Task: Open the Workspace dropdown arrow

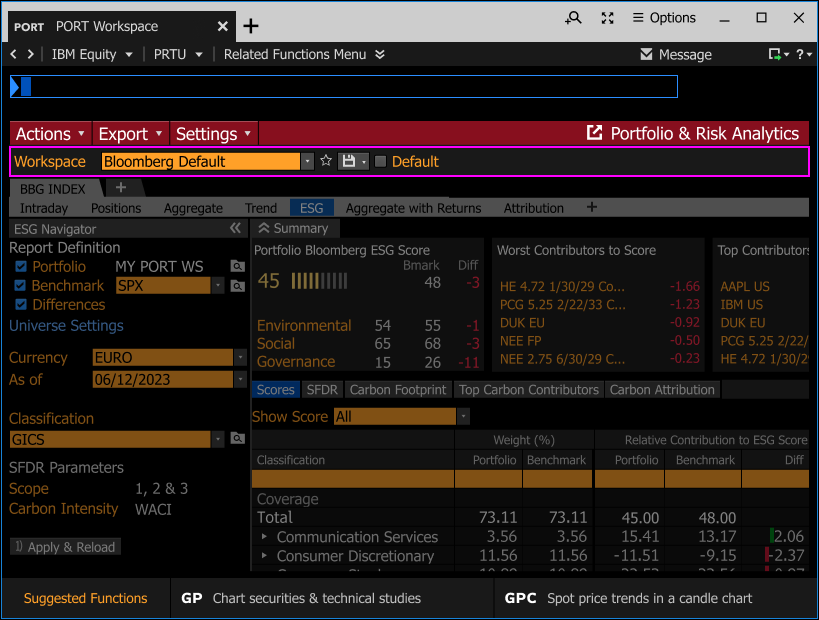Action: (x=307, y=161)
